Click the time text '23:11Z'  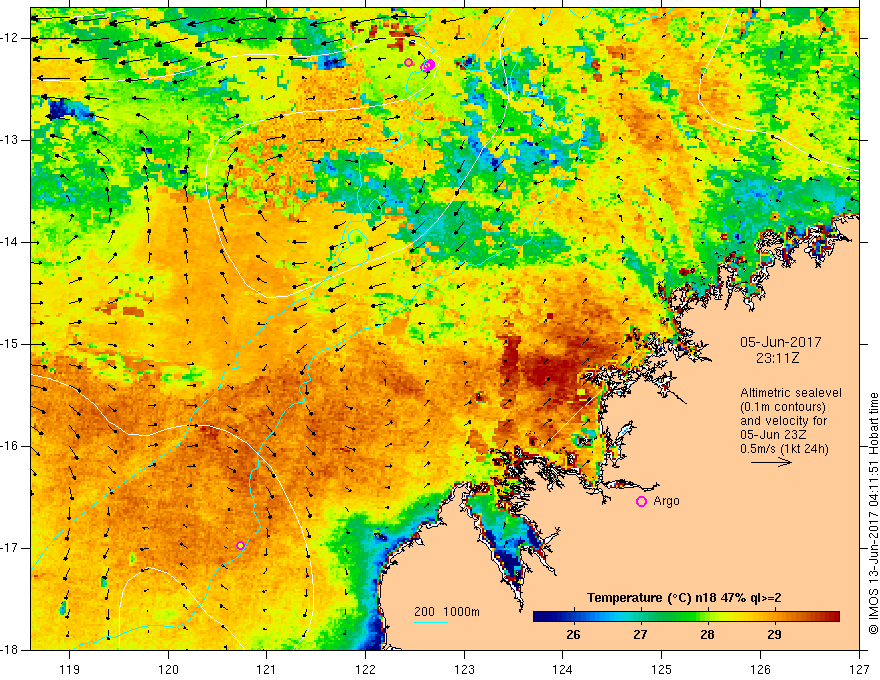point(777,358)
